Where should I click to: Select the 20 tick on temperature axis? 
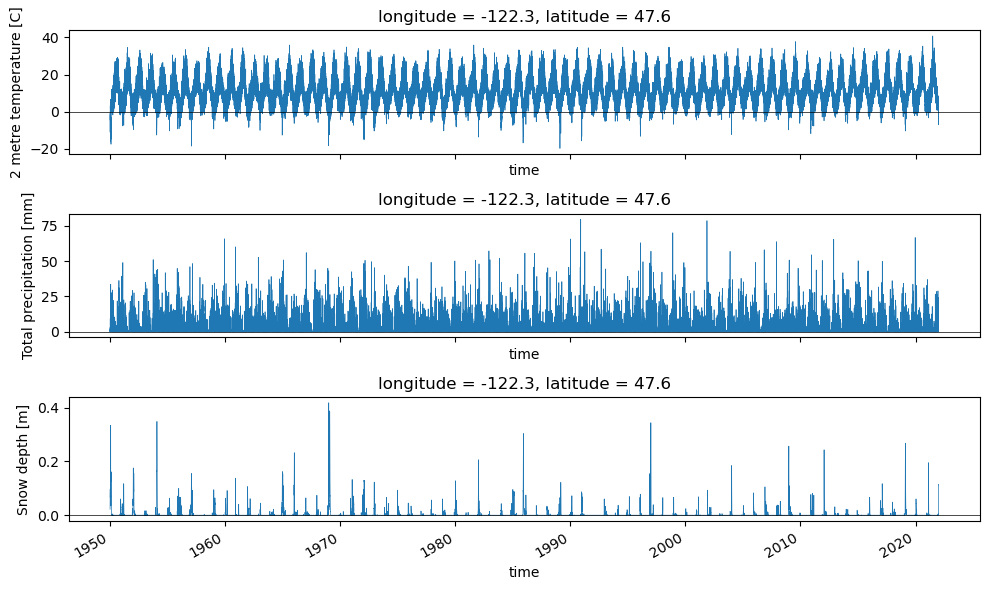[x=51, y=75]
